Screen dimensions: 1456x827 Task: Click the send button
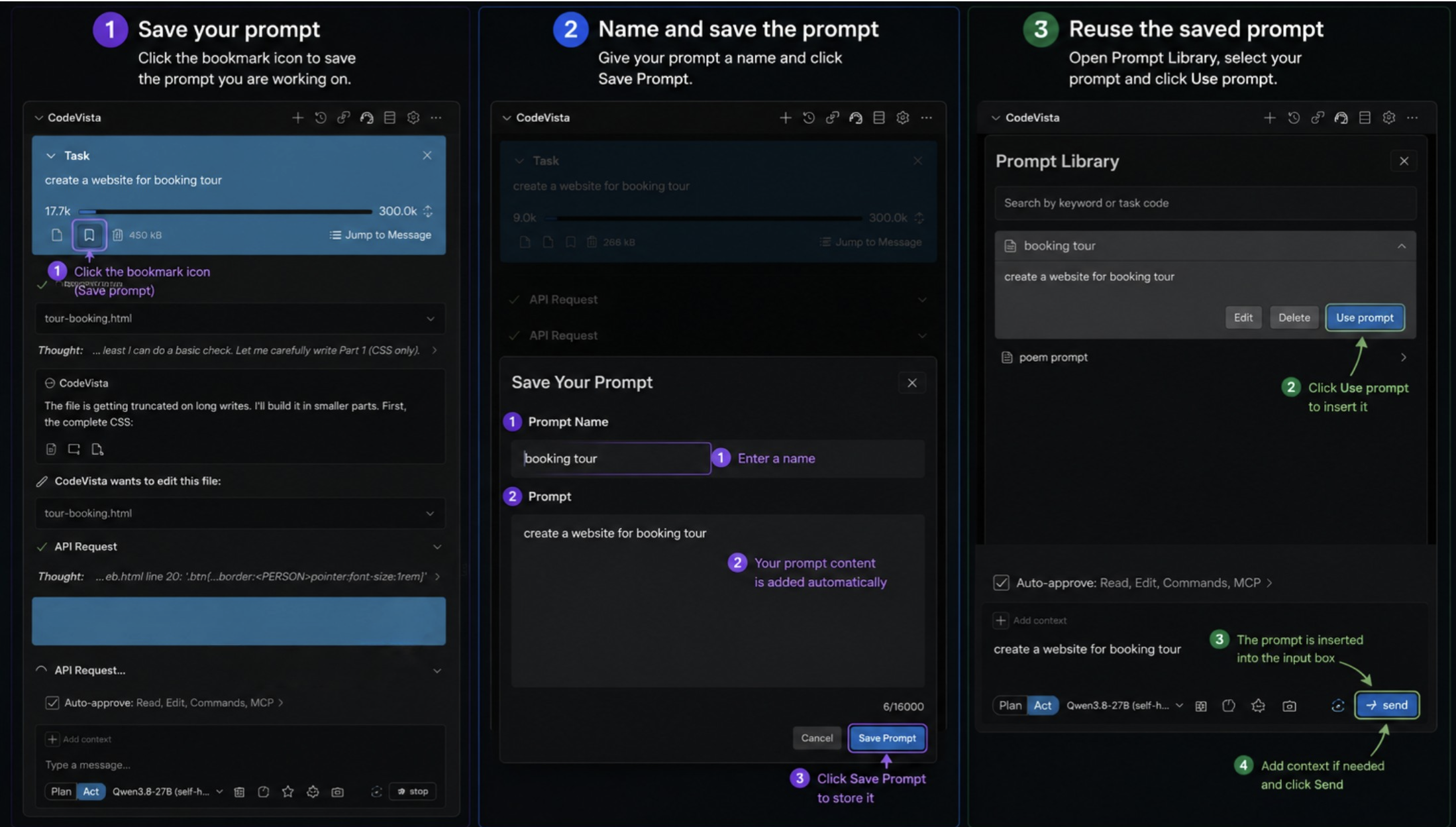click(1387, 705)
